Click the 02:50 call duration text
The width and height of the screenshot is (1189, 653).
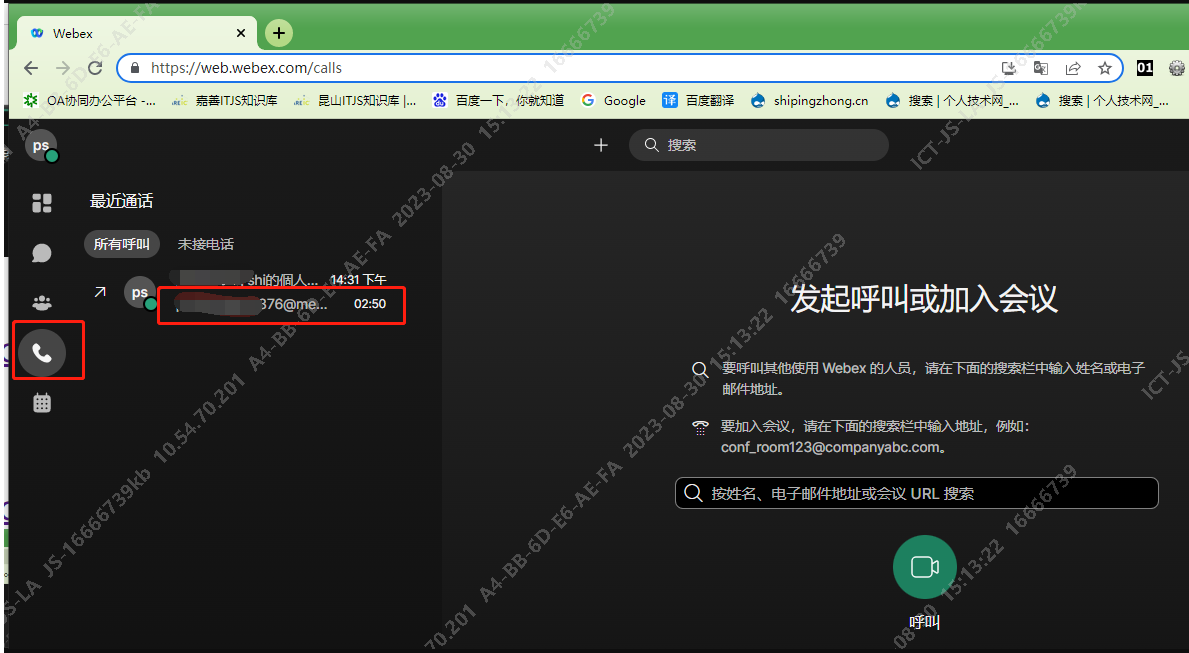click(370, 304)
